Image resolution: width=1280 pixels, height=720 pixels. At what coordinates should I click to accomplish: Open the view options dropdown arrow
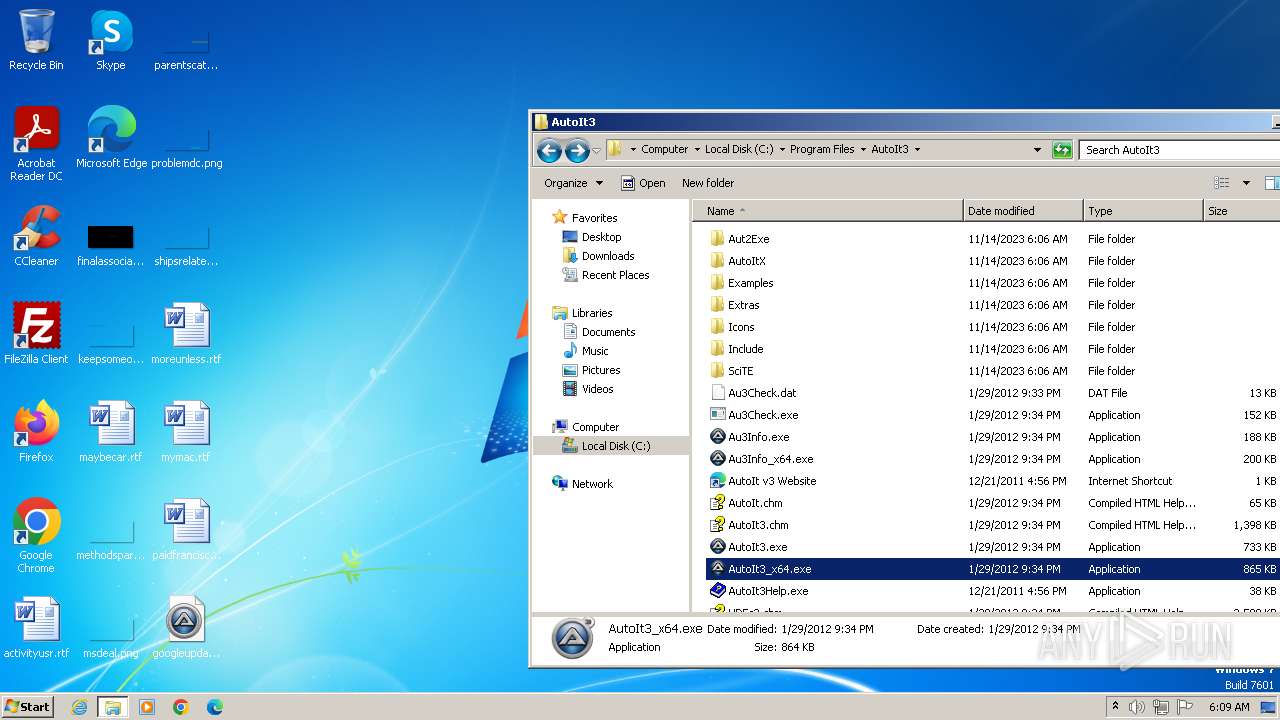coord(1246,183)
